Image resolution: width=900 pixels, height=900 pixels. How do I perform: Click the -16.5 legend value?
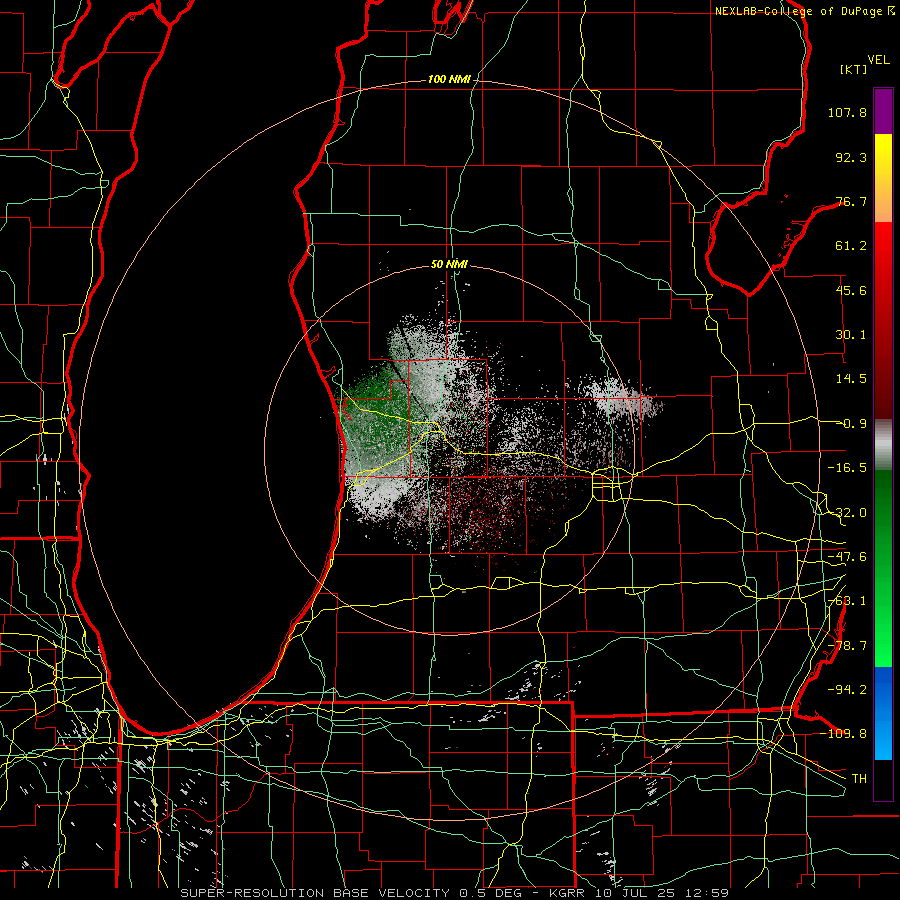pos(847,468)
